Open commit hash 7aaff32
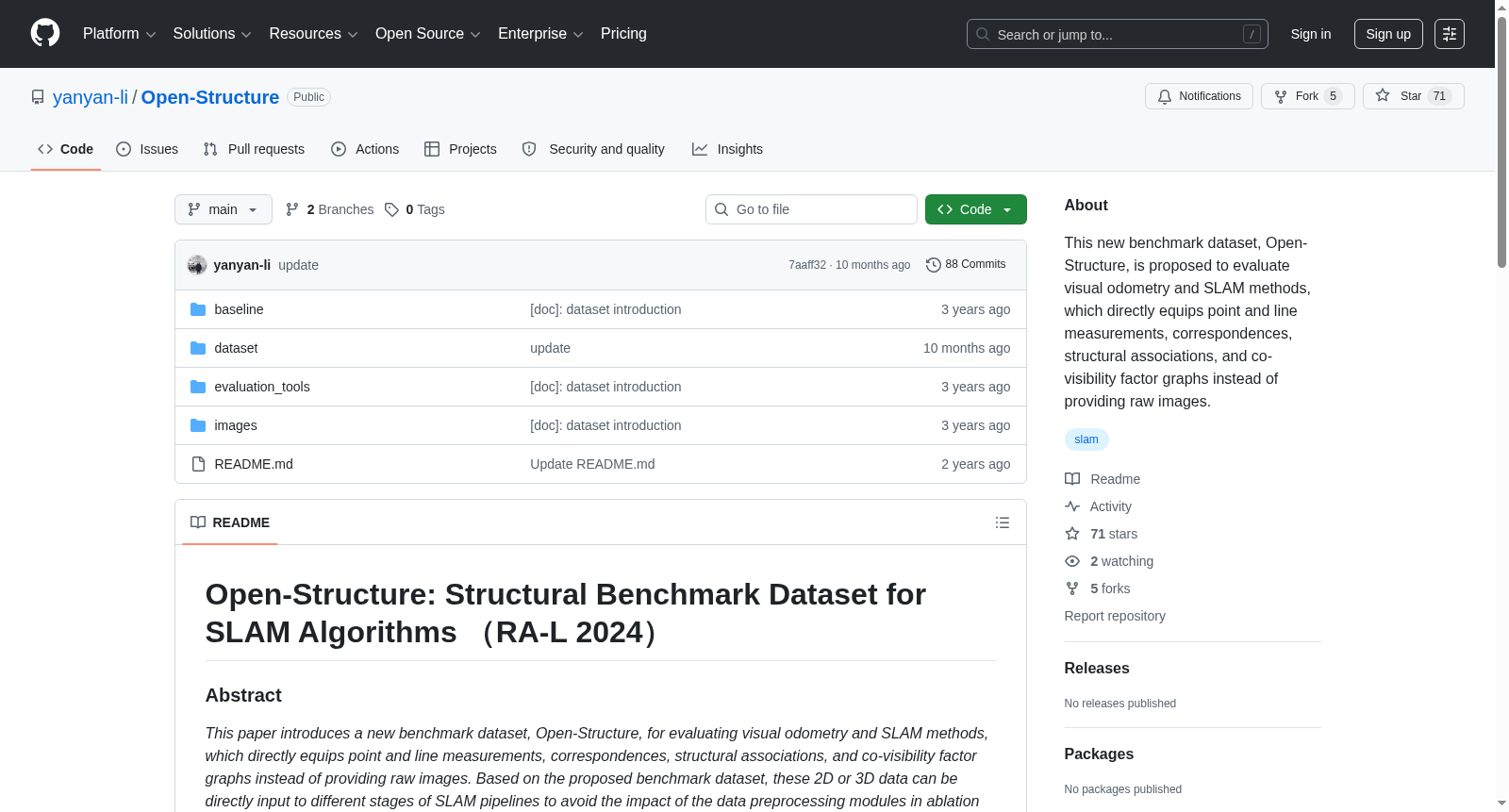The height and width of the screenshot is (812, 1509). (x=807, y=265)
